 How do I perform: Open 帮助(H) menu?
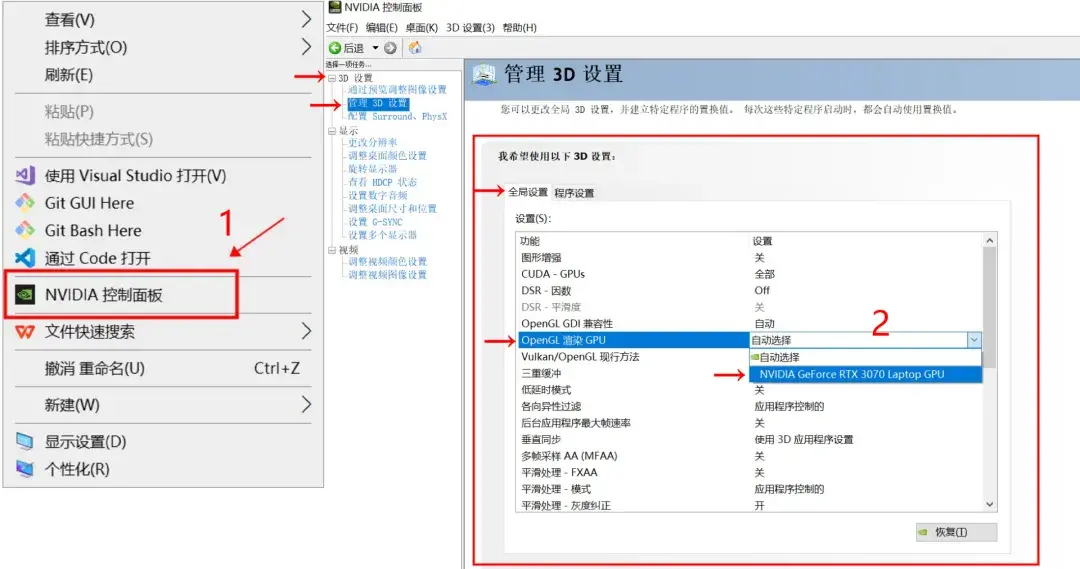[519, 28]
